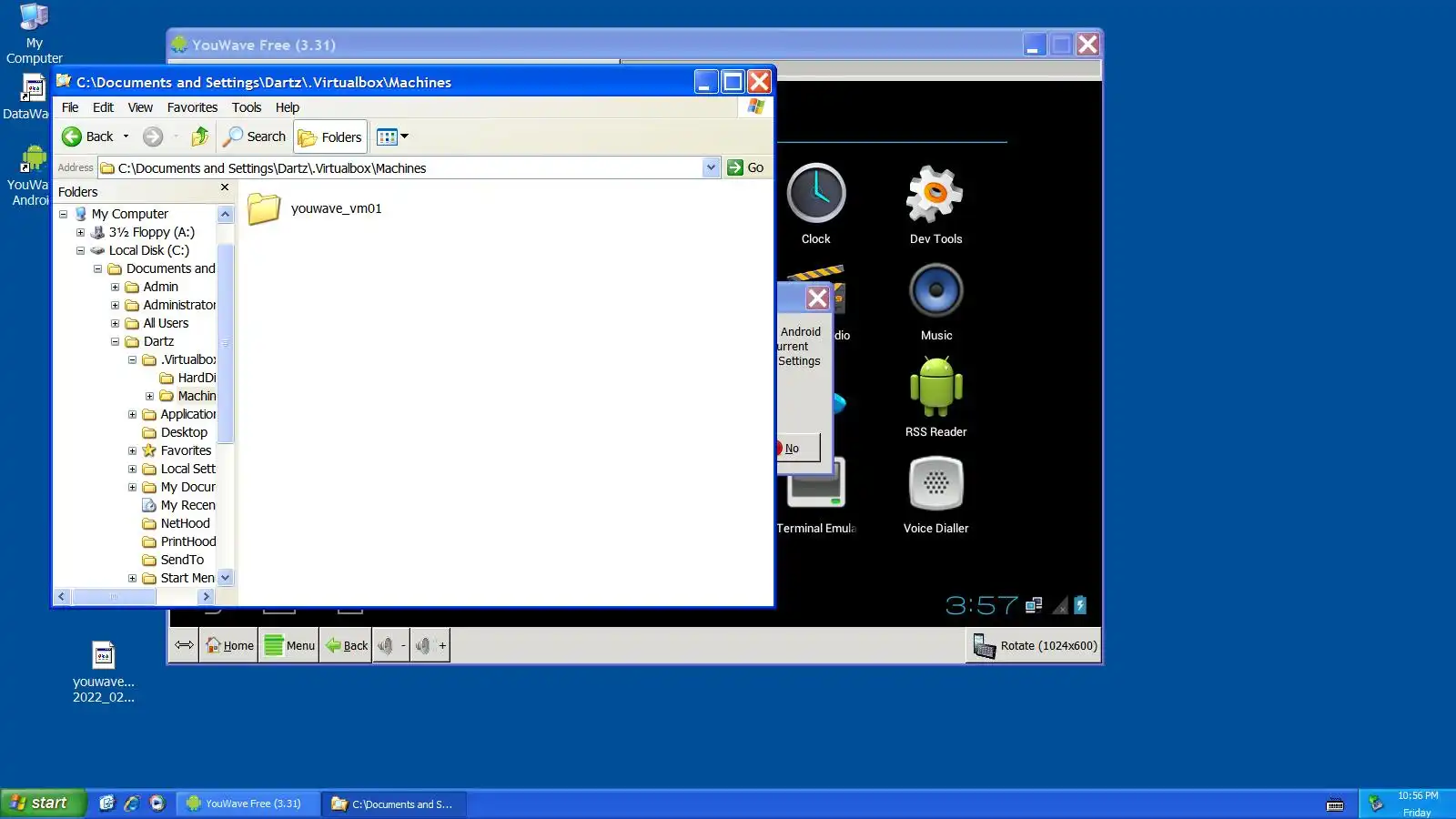
Task: Select PrintHood in the folder tree
Action: pyautogui.click(x=188, y=541)
